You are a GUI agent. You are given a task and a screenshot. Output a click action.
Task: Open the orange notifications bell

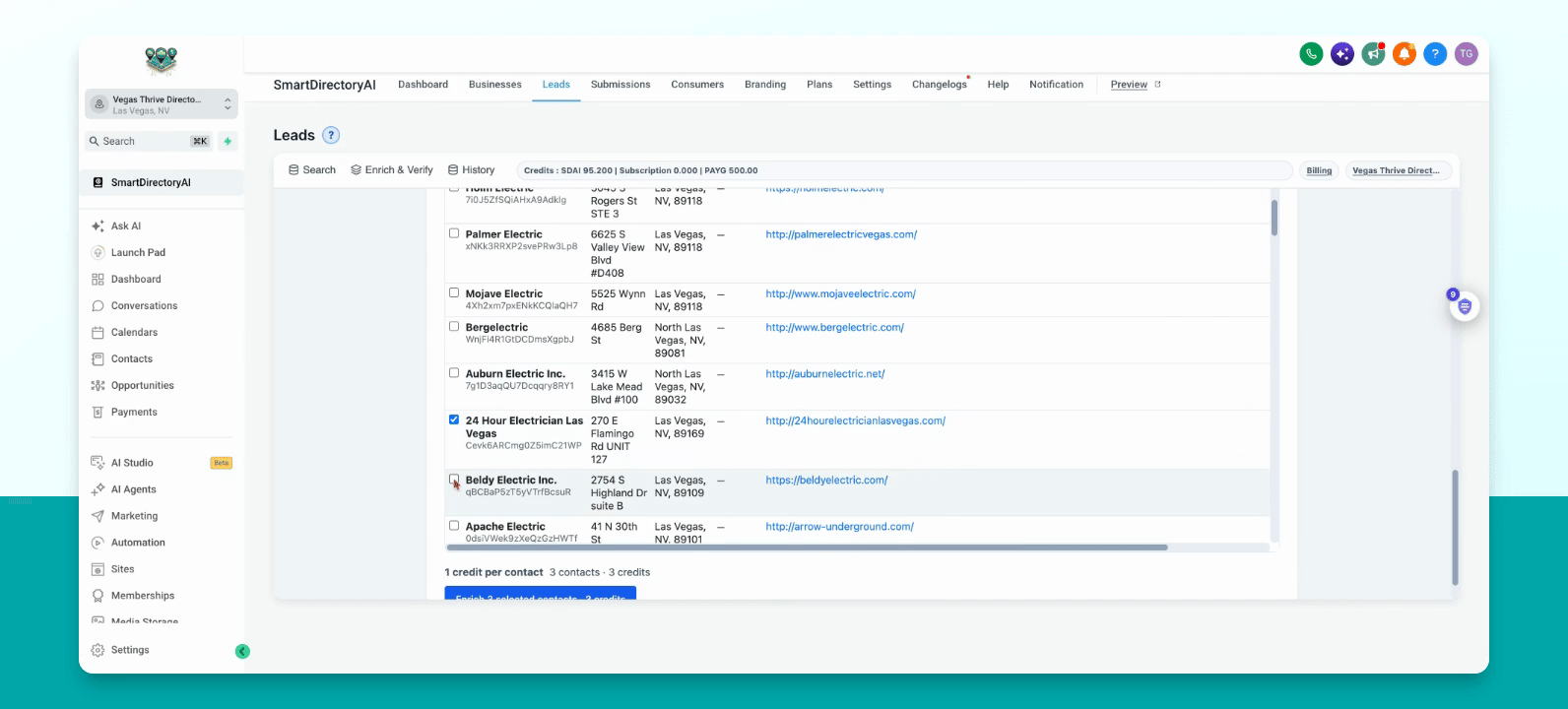pyautogui.click(x=1405, y=54)
